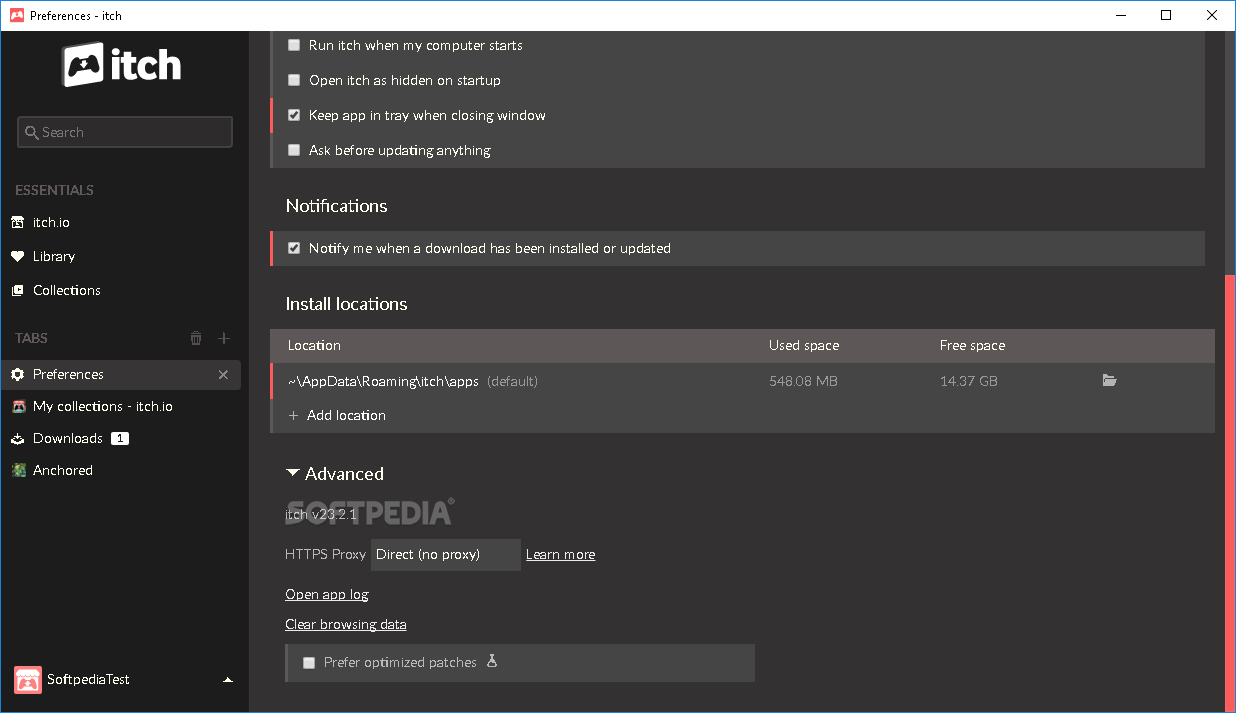The height and width of the screenshot is (713, 1236).
Task: Expand SoftpediaTest user menu arrow
Action: click(228, 680)
